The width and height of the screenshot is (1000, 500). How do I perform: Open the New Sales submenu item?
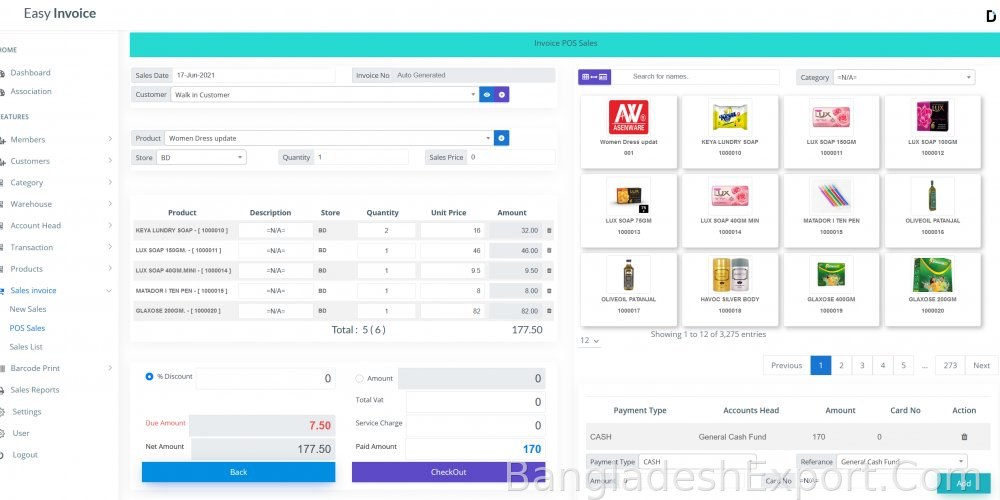[27, 309]
